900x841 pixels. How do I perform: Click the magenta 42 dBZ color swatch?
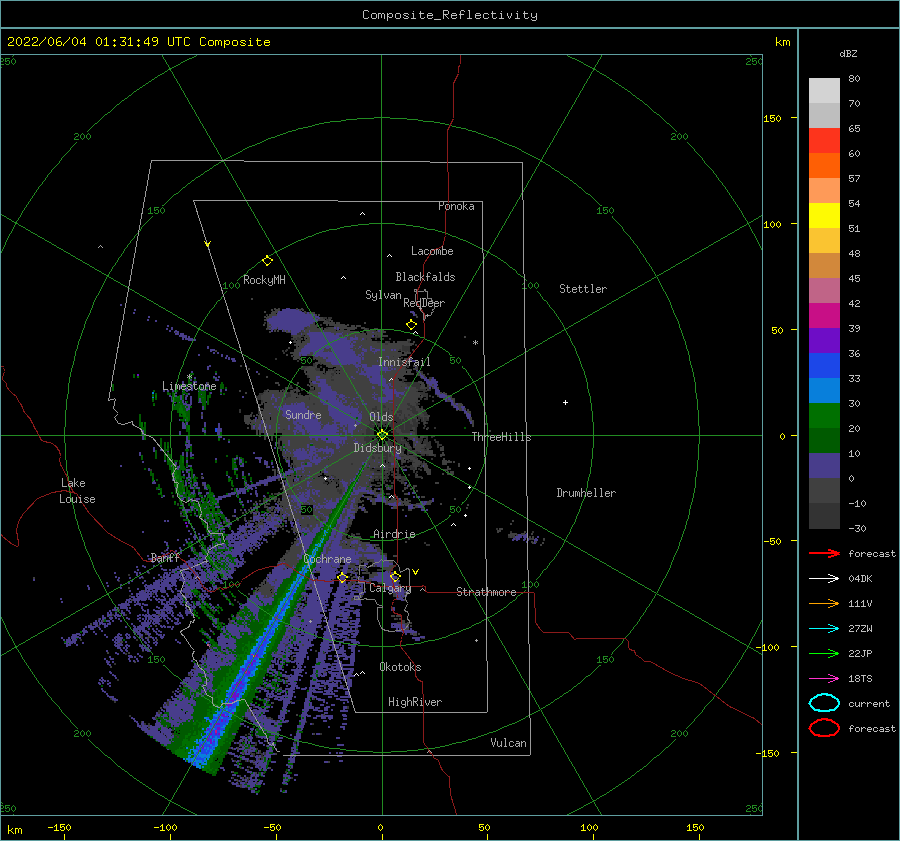(x=824, y=315)
